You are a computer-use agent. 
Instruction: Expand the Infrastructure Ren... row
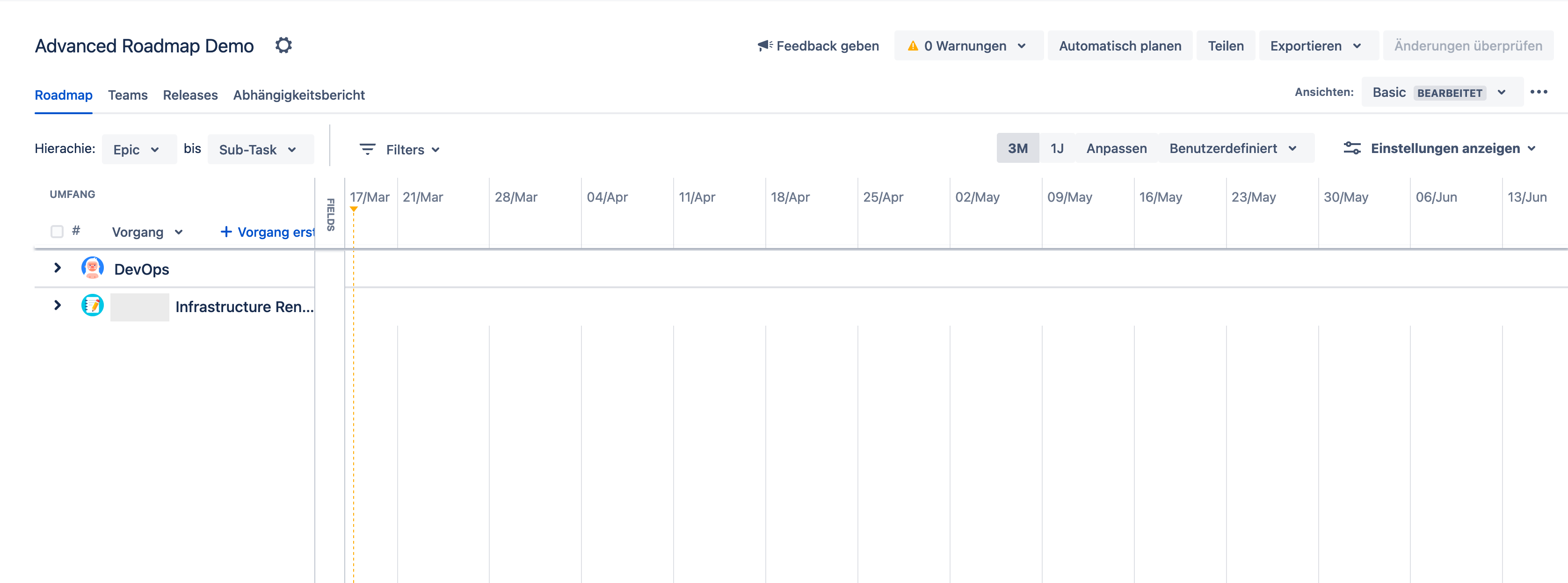pos(58,306)
